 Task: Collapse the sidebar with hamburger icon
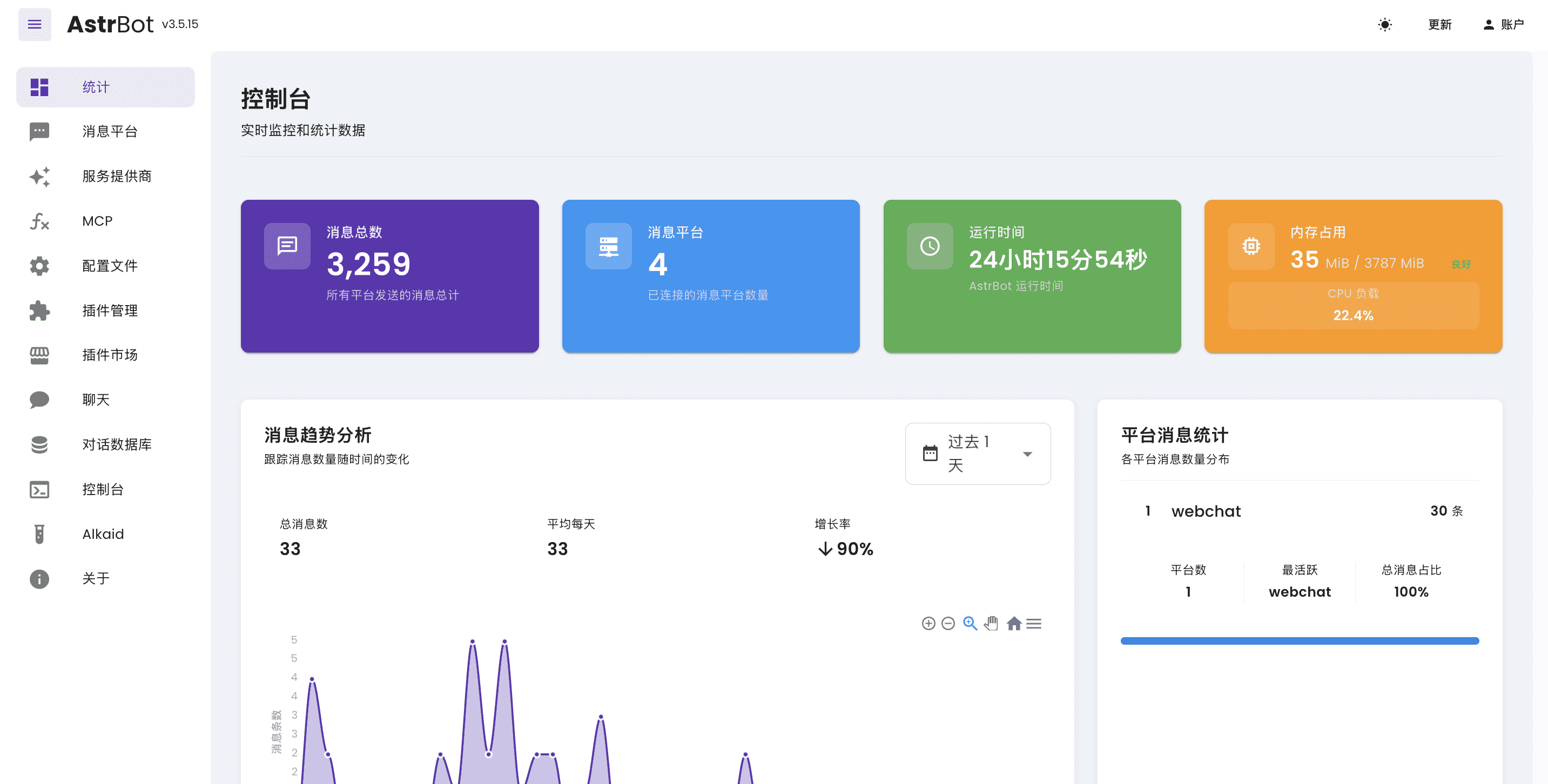tap(34, 25)
